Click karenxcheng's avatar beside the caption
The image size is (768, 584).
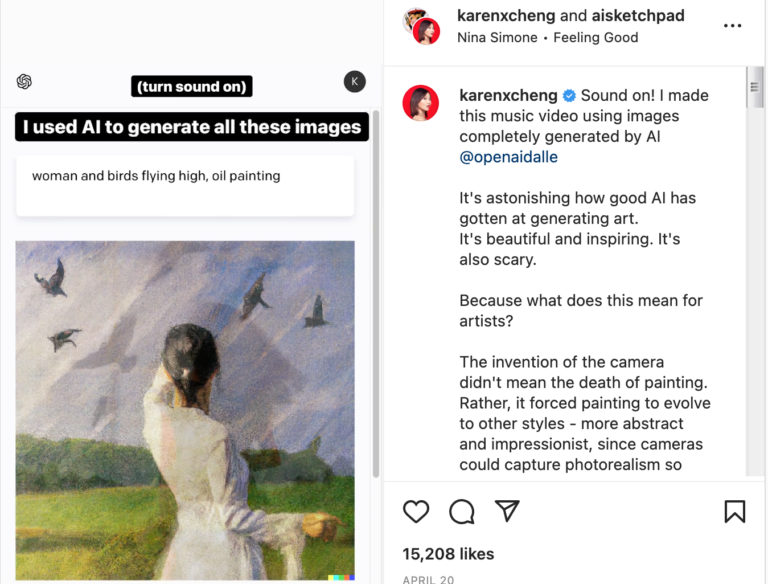[x=421, y=104]
